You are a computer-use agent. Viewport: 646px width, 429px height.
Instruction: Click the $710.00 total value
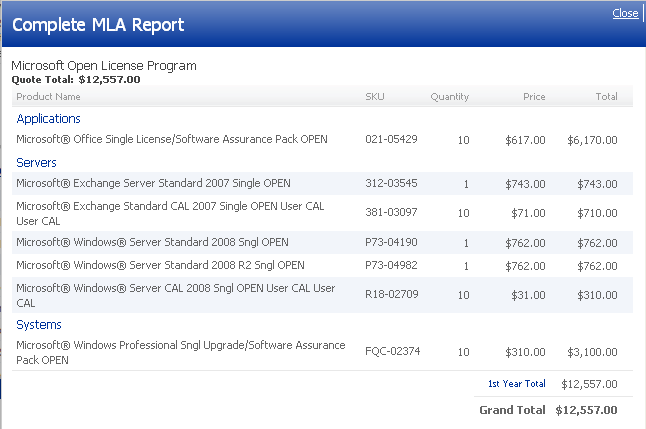coord(597,213)
